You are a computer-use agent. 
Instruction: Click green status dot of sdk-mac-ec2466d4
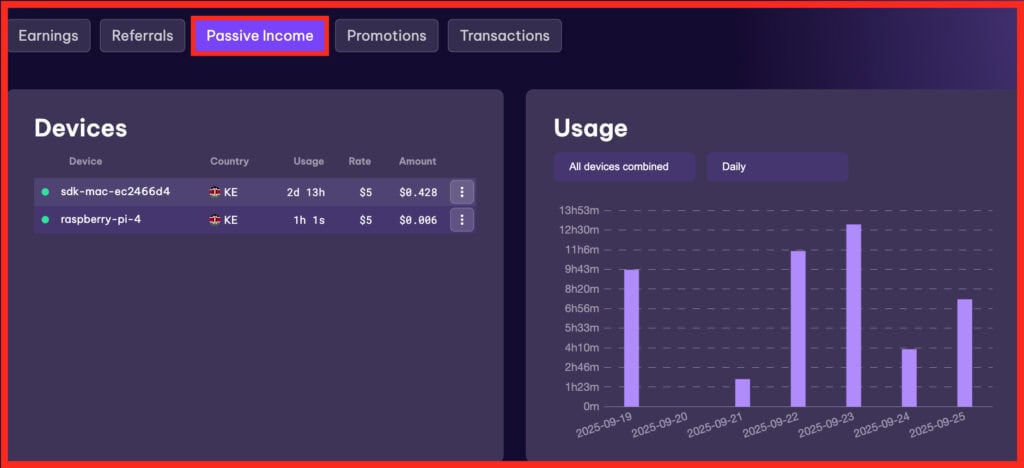pos(45,192)
